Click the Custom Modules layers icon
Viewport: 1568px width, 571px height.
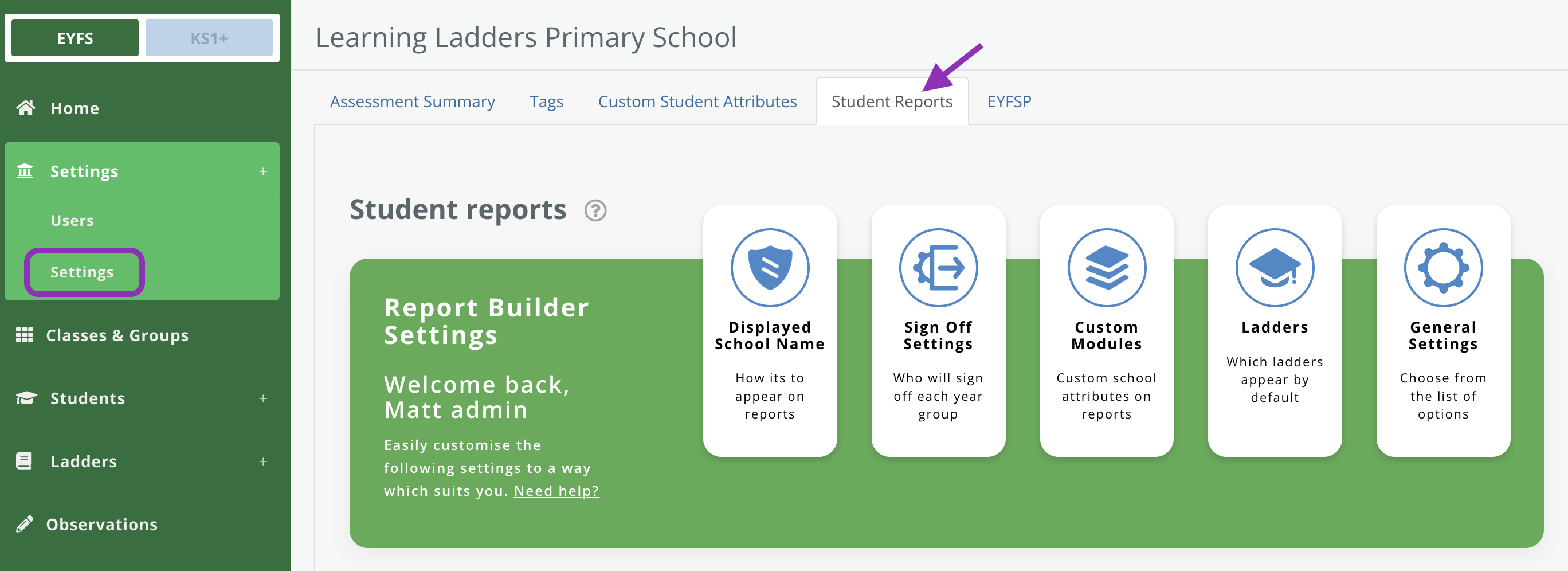coord(1106,268)
